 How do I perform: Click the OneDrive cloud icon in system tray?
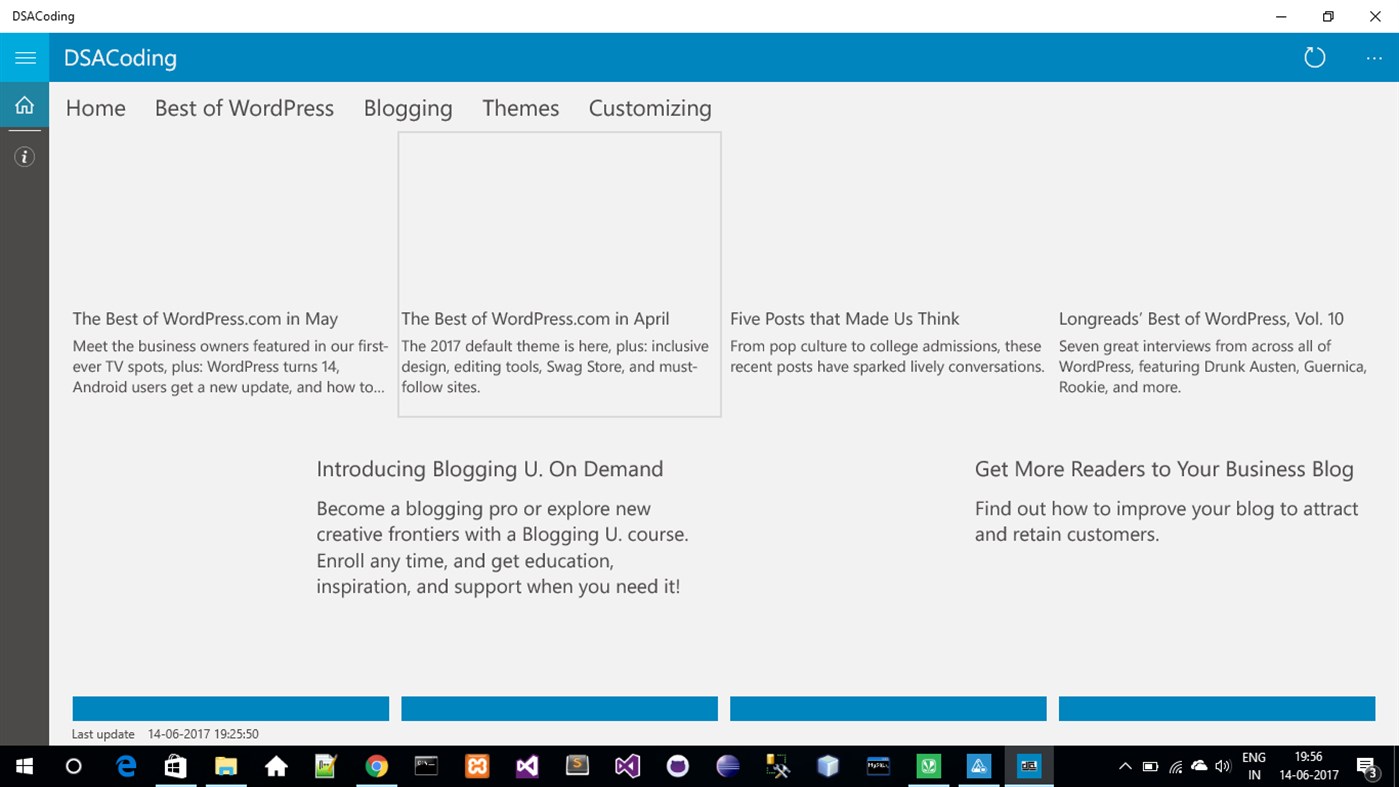[x=1198, y=766]
